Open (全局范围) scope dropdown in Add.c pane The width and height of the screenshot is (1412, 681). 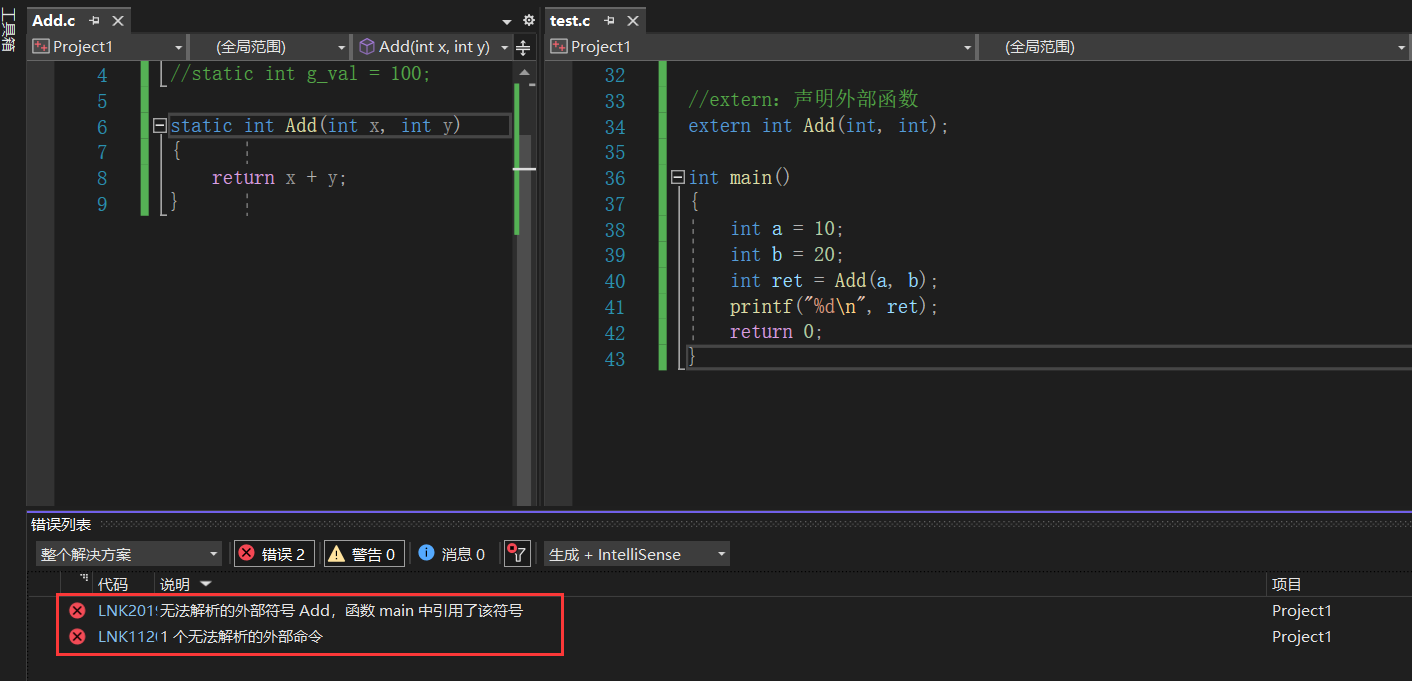269,47
